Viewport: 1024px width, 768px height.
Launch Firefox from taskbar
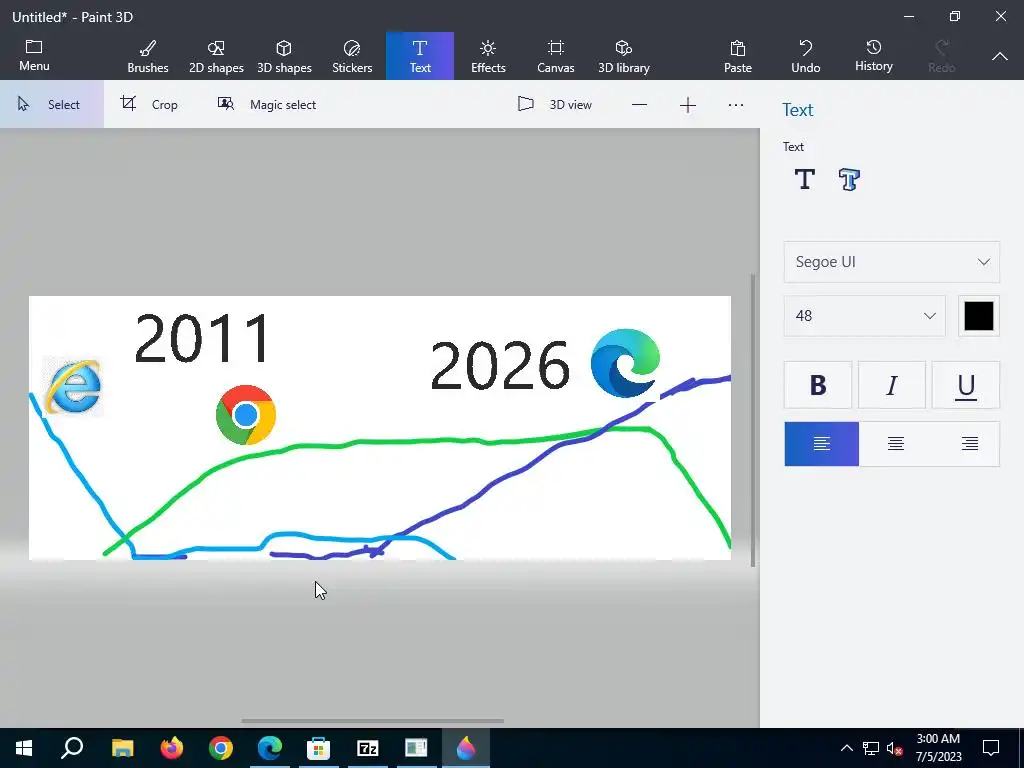(172, 748)
